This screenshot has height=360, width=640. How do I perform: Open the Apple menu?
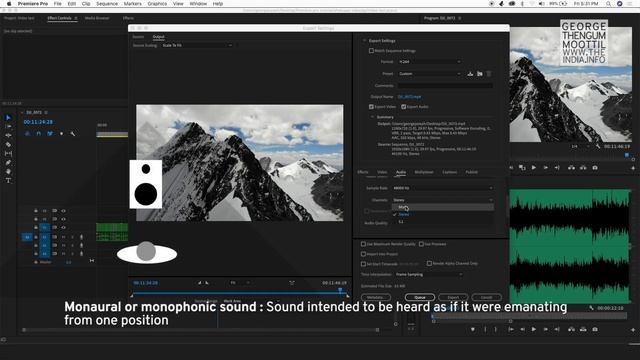[9, 4]
